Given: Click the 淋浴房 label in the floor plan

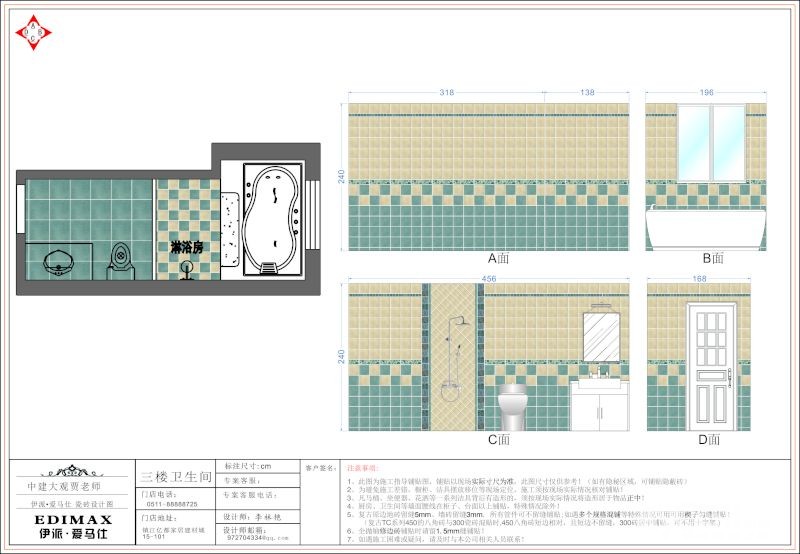Looking at the screenshot, I should (186, 246).
